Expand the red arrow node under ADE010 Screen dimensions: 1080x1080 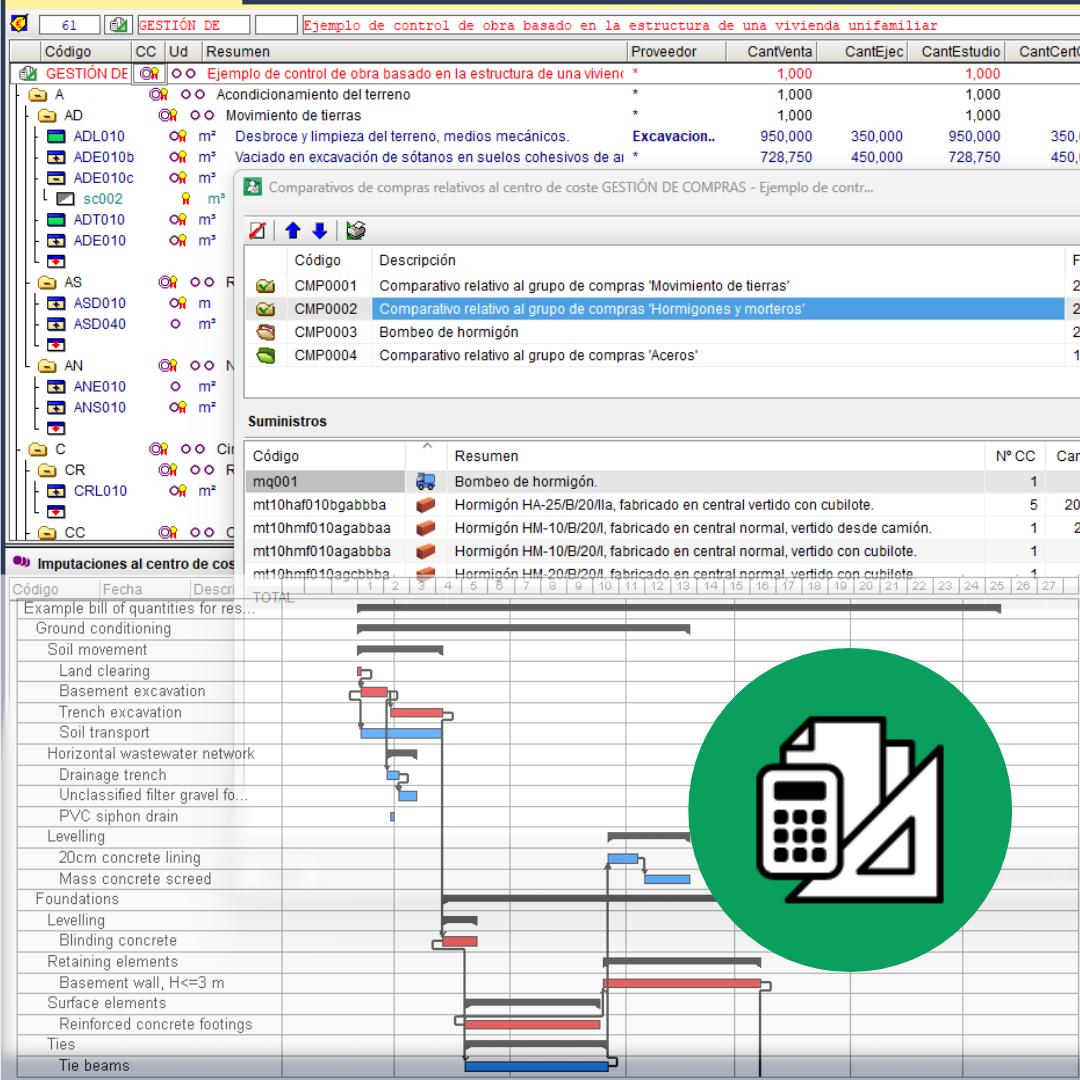point(56,262)
